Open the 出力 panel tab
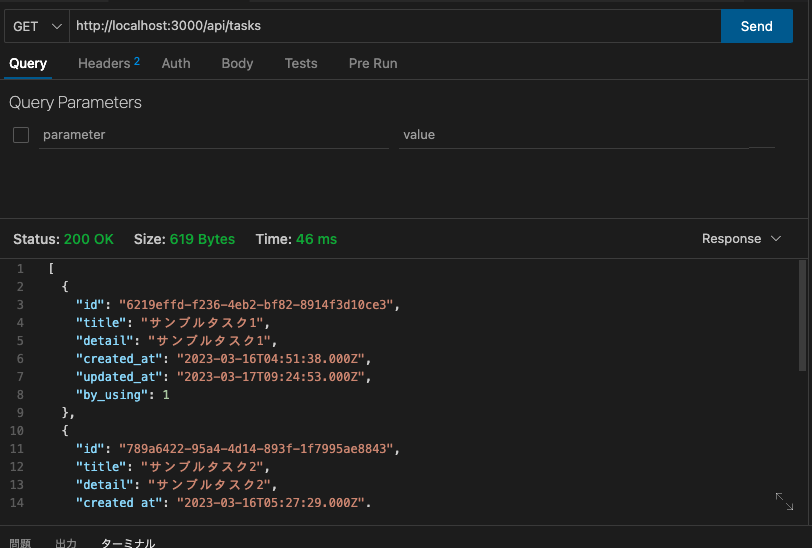The width and height of the screenshot is (812, 548). coord(66,542)
